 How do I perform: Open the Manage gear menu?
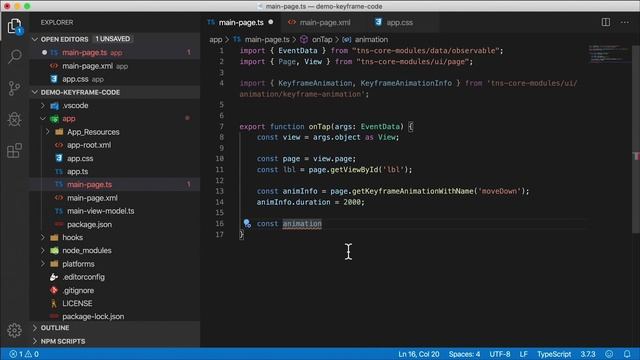click(14, 330)
